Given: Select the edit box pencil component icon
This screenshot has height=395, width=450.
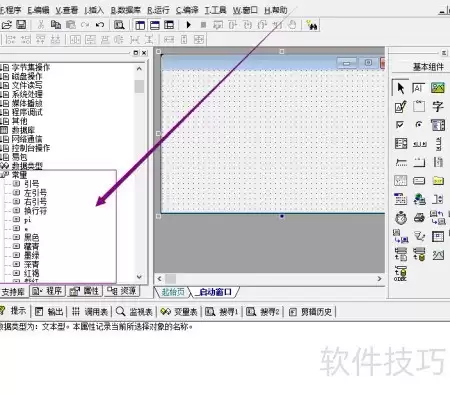Looking at the screenshot, I should 400,106.
